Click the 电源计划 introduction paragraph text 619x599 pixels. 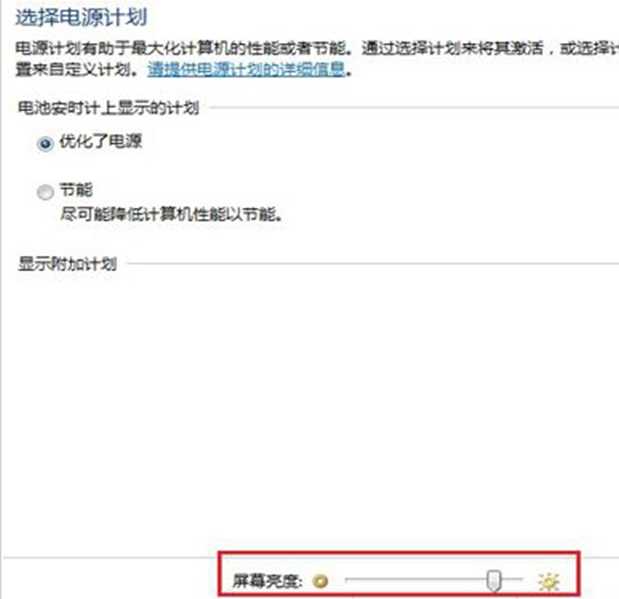(317, 59)
